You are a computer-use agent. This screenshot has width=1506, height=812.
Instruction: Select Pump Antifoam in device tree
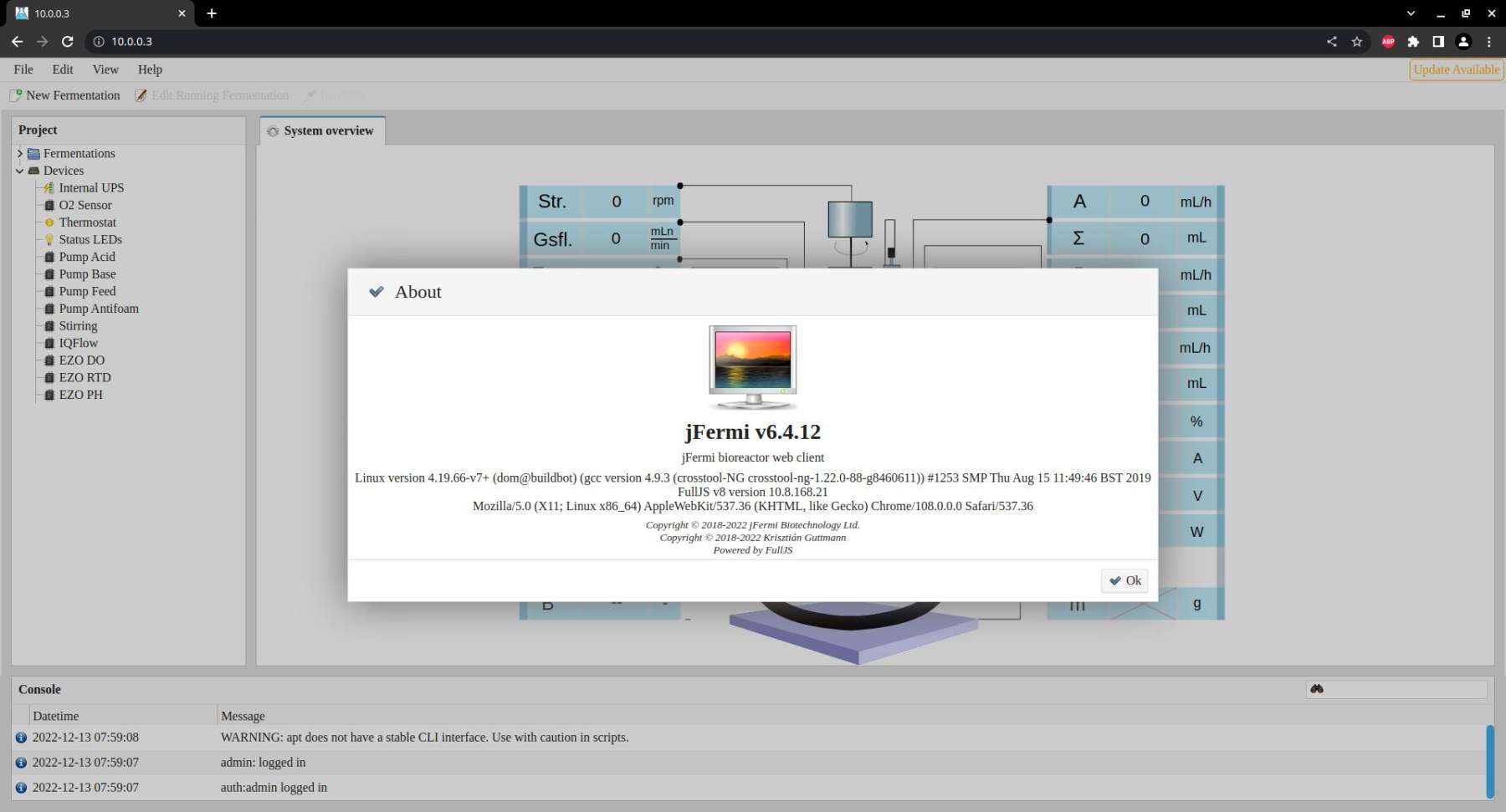(x=99, y=309)
